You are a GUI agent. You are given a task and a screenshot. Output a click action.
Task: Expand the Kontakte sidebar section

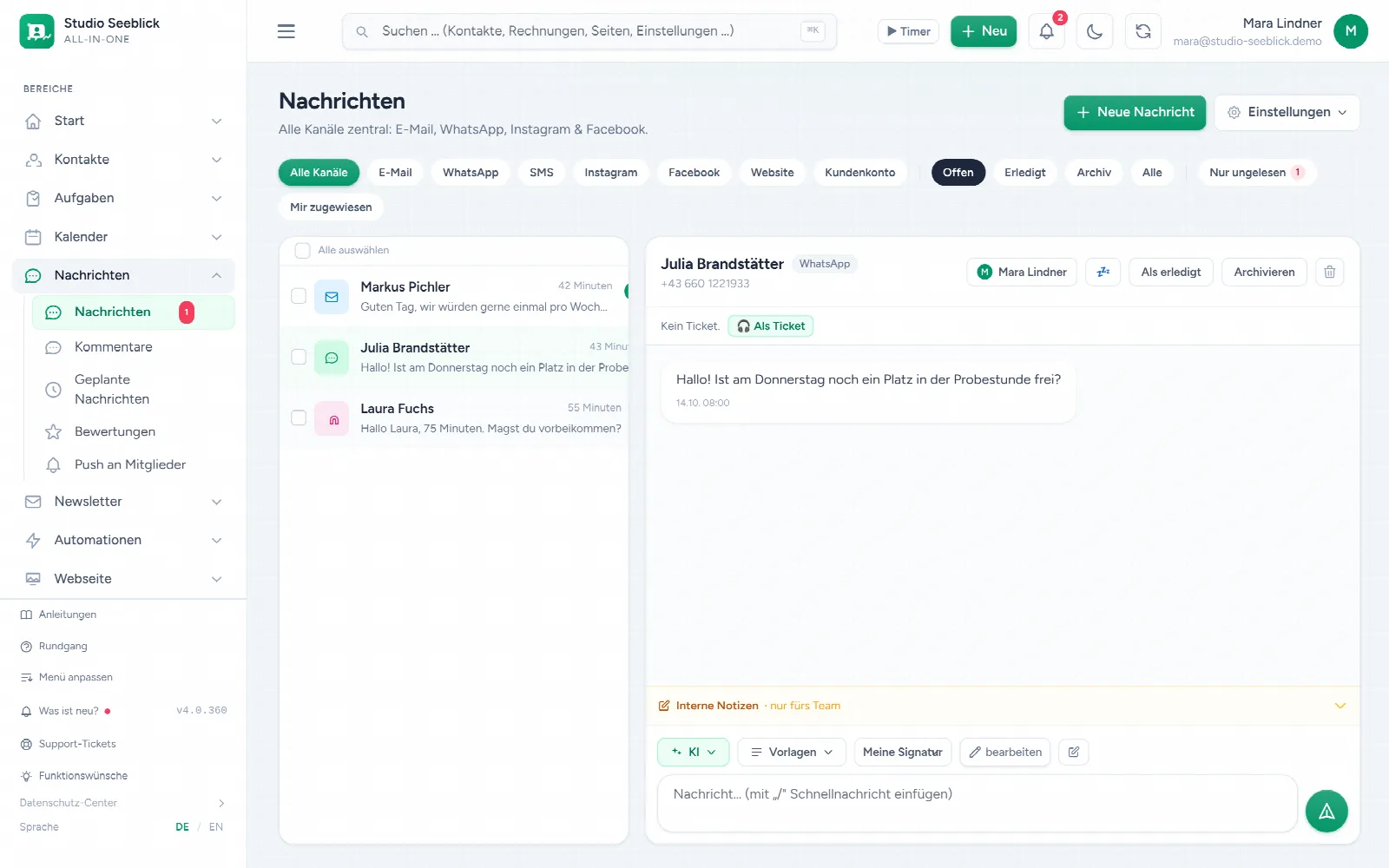[x=123, y=160]
